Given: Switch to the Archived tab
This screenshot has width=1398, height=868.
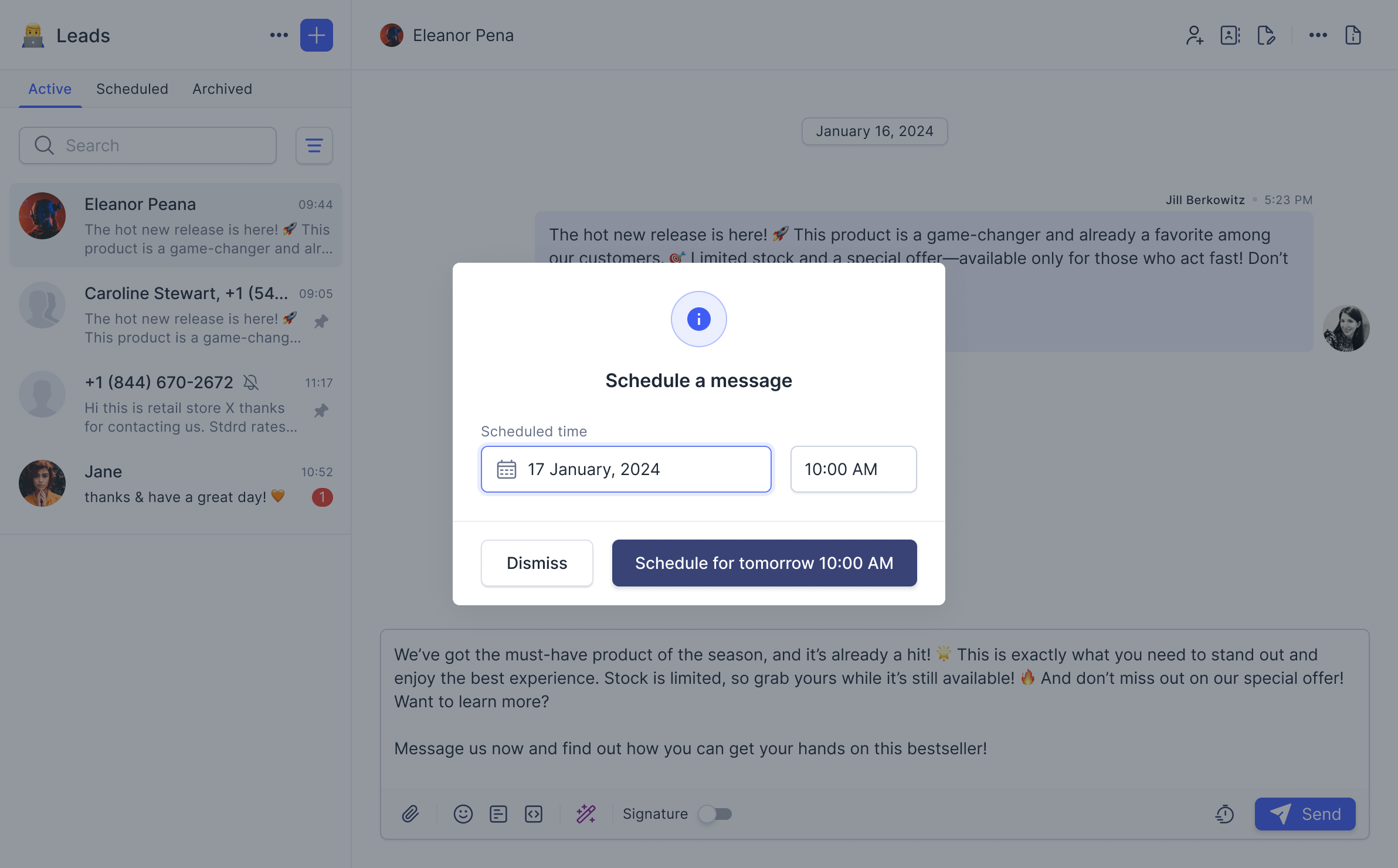Looking at the screenshot, I should click(x=222, y=89).
